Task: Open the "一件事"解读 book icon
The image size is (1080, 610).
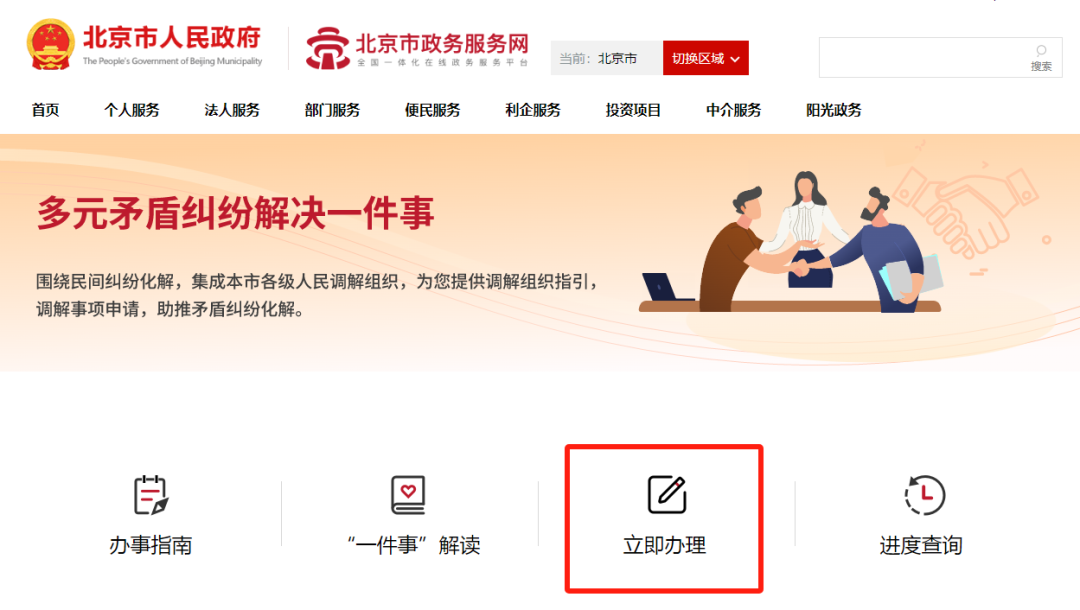Action: tap(408, 494)
